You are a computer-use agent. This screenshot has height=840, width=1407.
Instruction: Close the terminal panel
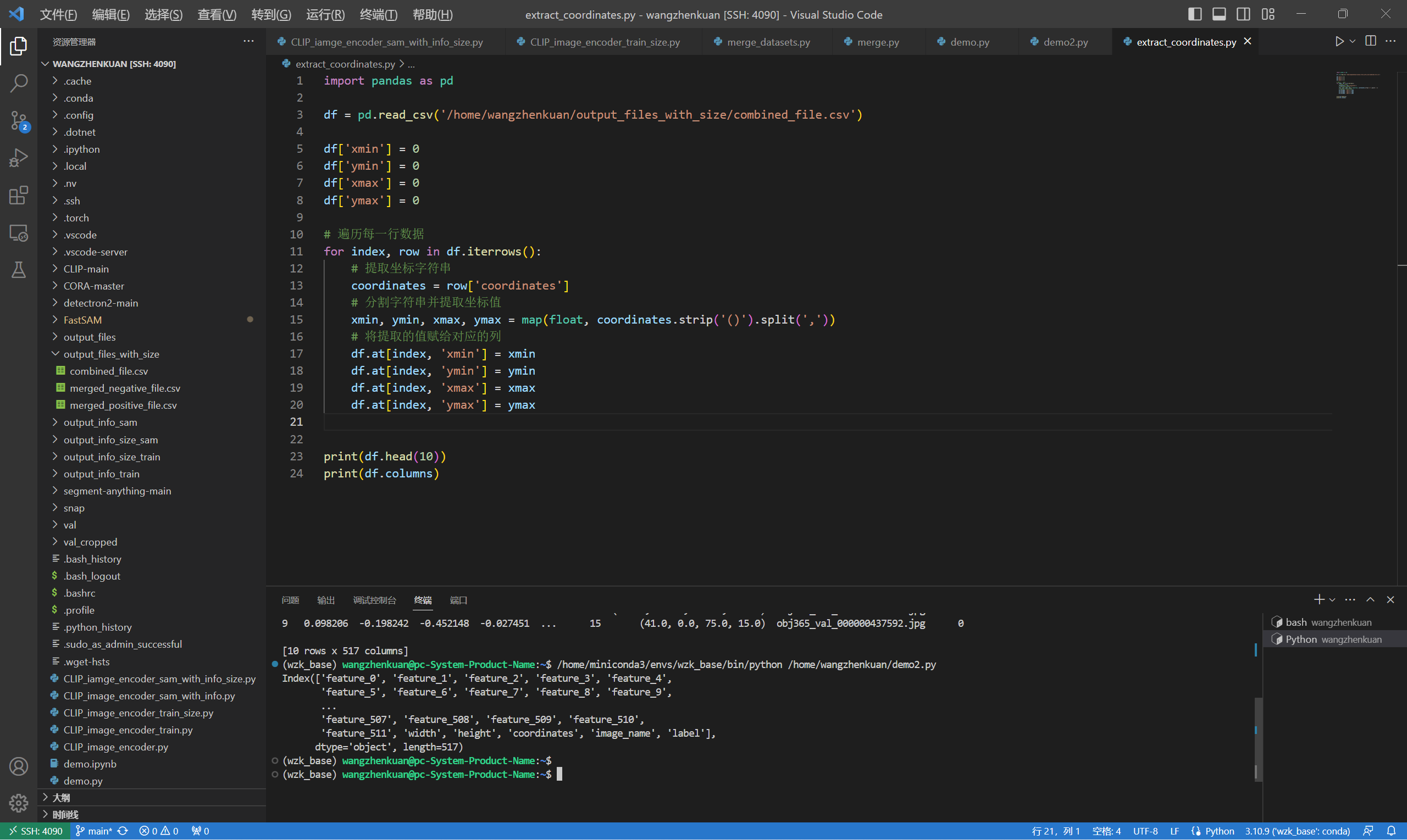pos(1390,599)
